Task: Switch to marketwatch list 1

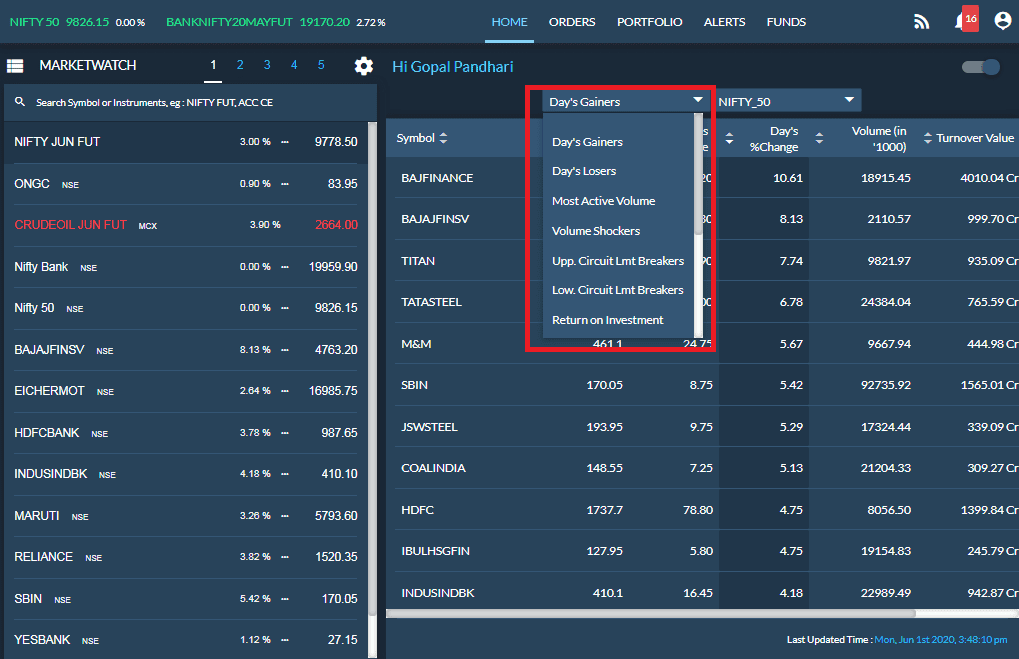Action: tap(213, 65)
